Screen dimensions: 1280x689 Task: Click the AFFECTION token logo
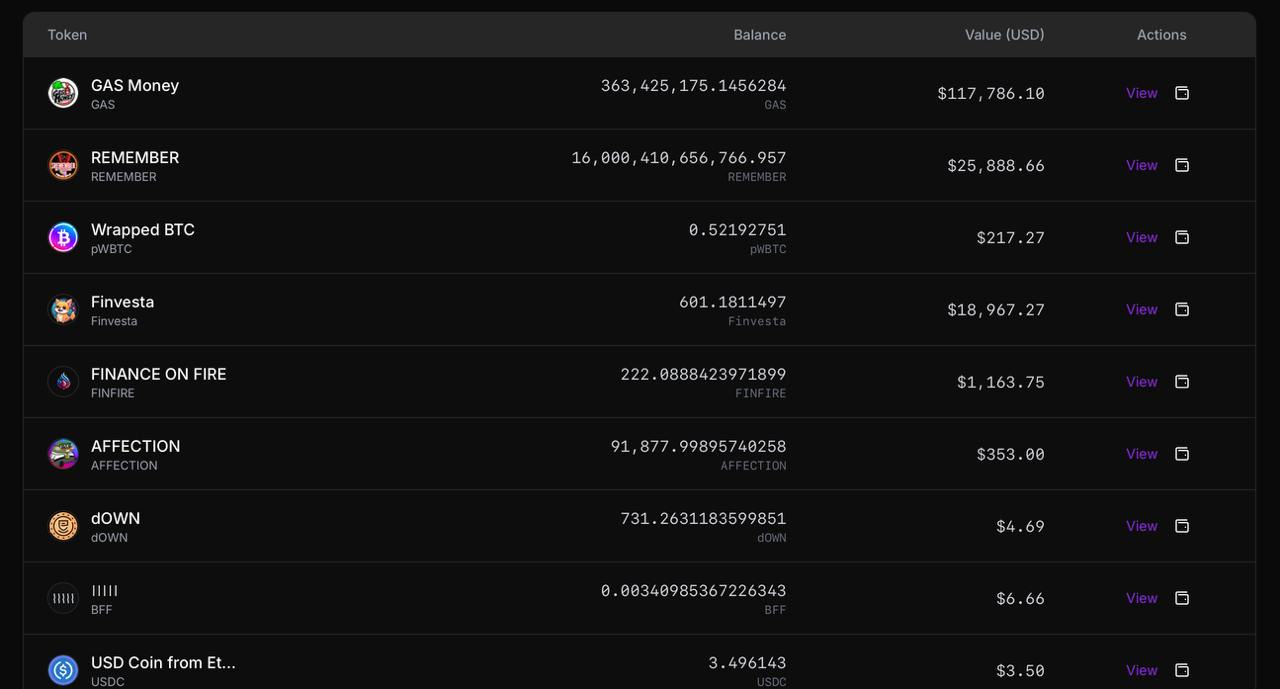(x=63, y=454)
